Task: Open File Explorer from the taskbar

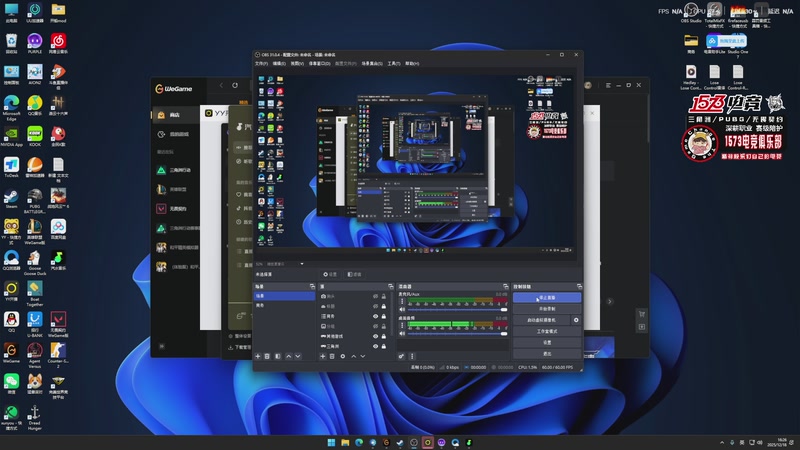Action: [345, 442]
